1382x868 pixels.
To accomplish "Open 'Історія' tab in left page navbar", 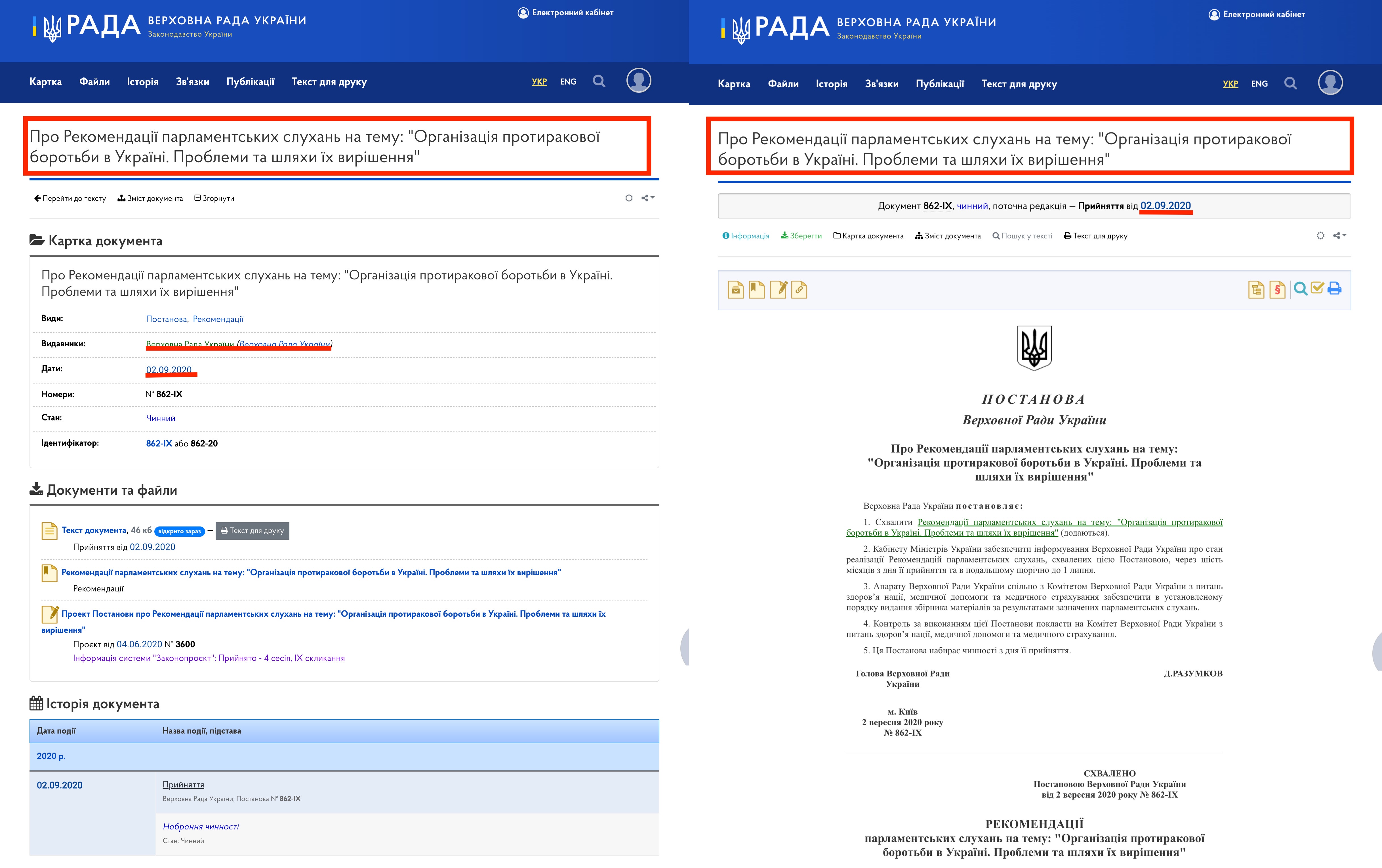I will coord(142,81).
